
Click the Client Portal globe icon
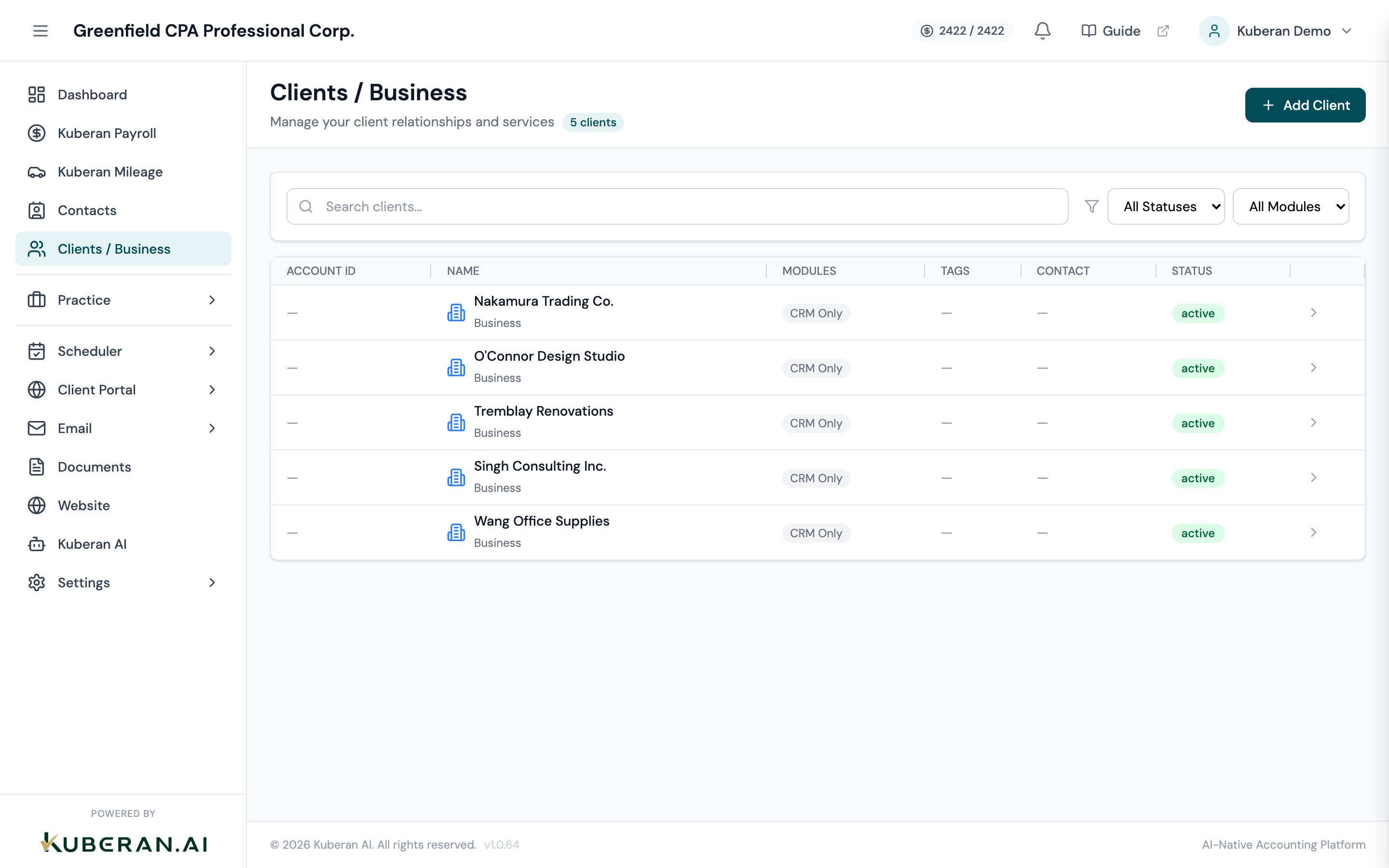point(37,390)
